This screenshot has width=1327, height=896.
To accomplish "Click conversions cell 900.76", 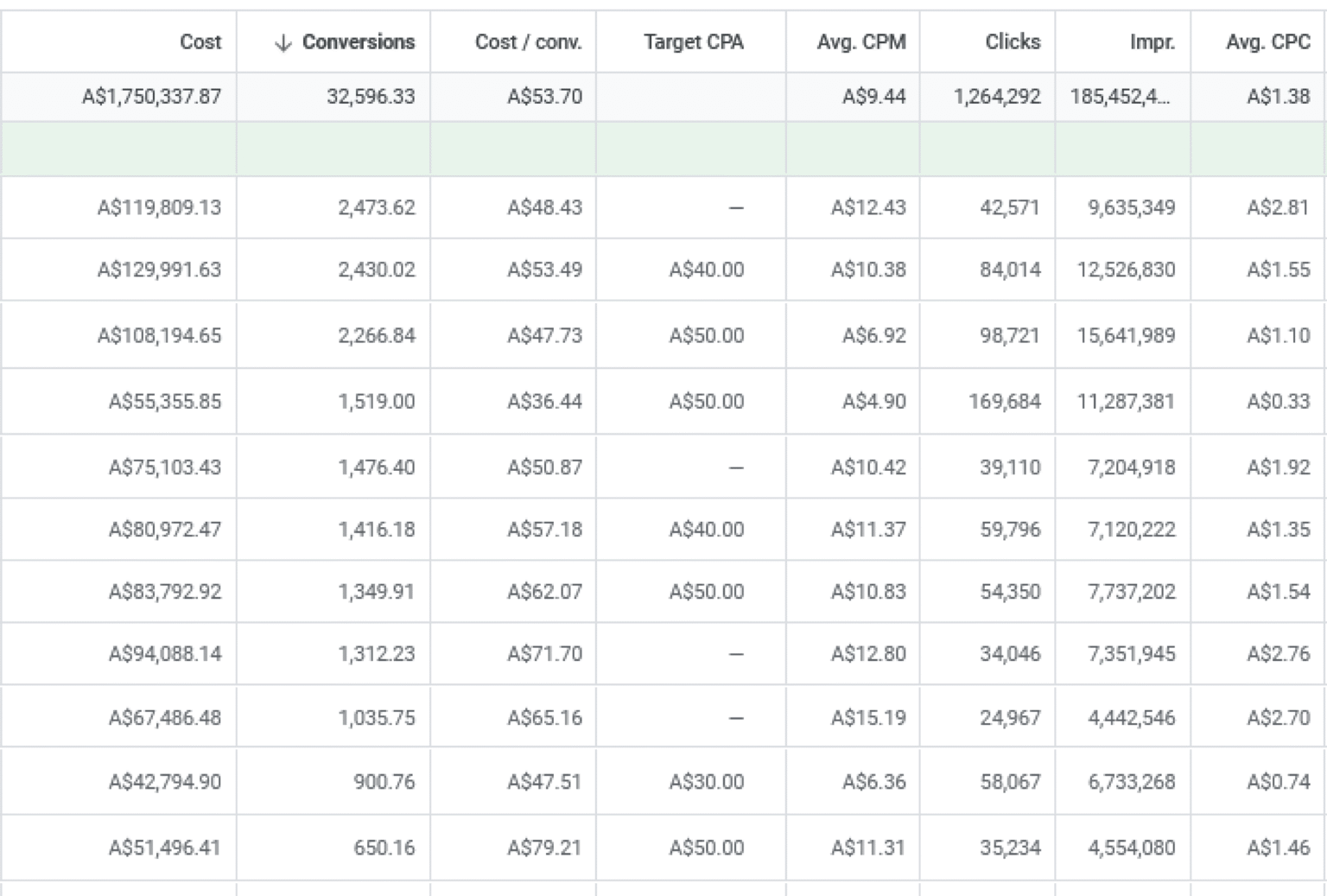I will click(384, 782).
